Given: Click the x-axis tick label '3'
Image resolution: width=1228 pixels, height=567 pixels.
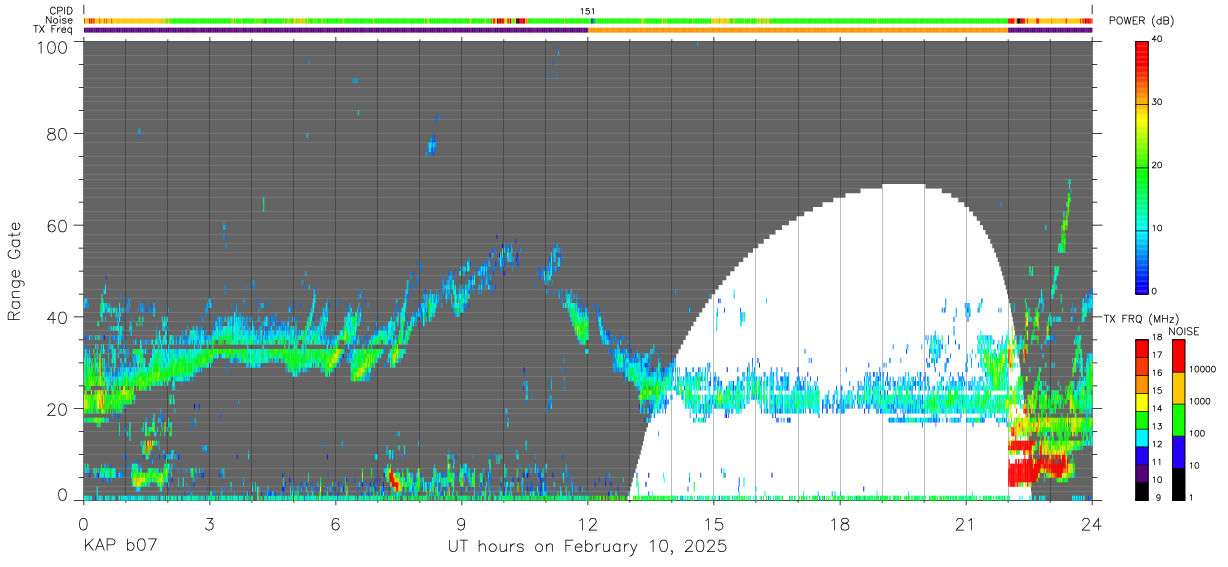Looking at the screenshot, I should (209, 523).
